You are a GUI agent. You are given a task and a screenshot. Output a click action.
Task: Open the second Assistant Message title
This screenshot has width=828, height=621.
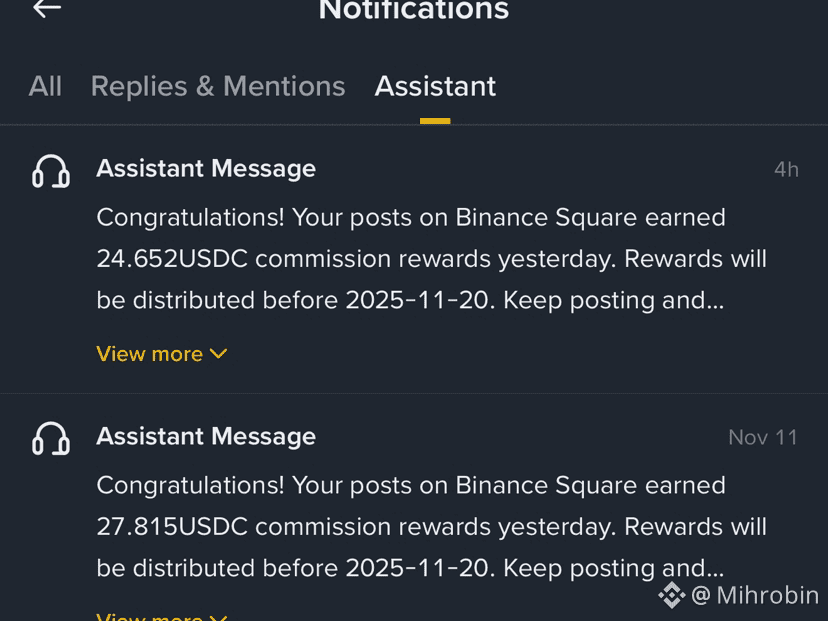coord(206,436)
